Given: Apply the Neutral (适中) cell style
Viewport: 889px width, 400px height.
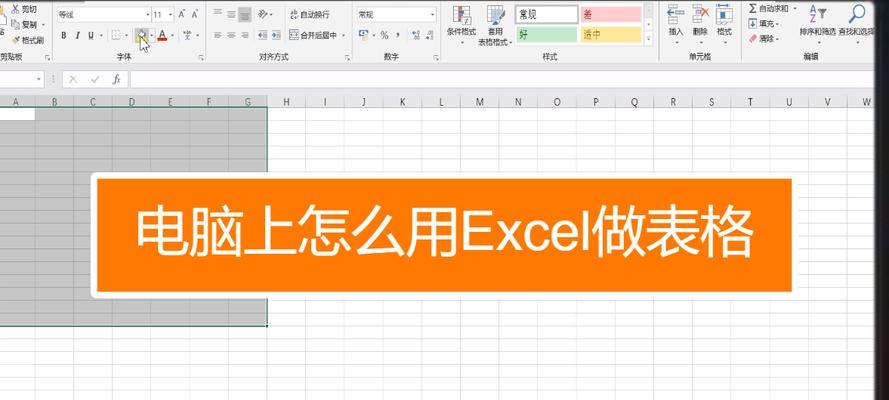Looking at the screenshot, I should click(x=611, y=35).
